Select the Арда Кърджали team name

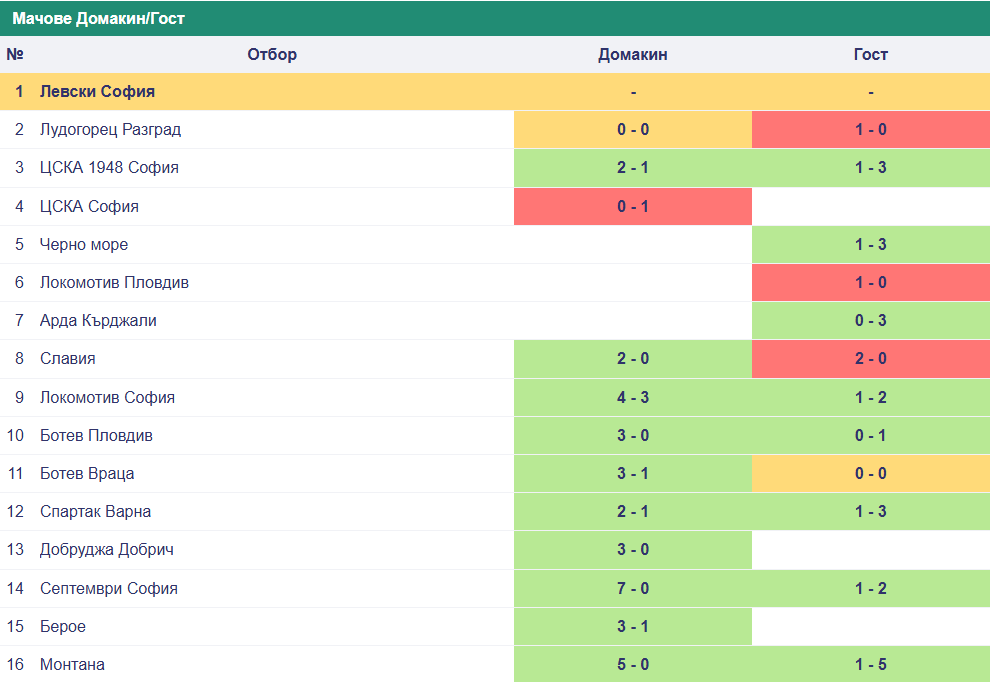98,321
